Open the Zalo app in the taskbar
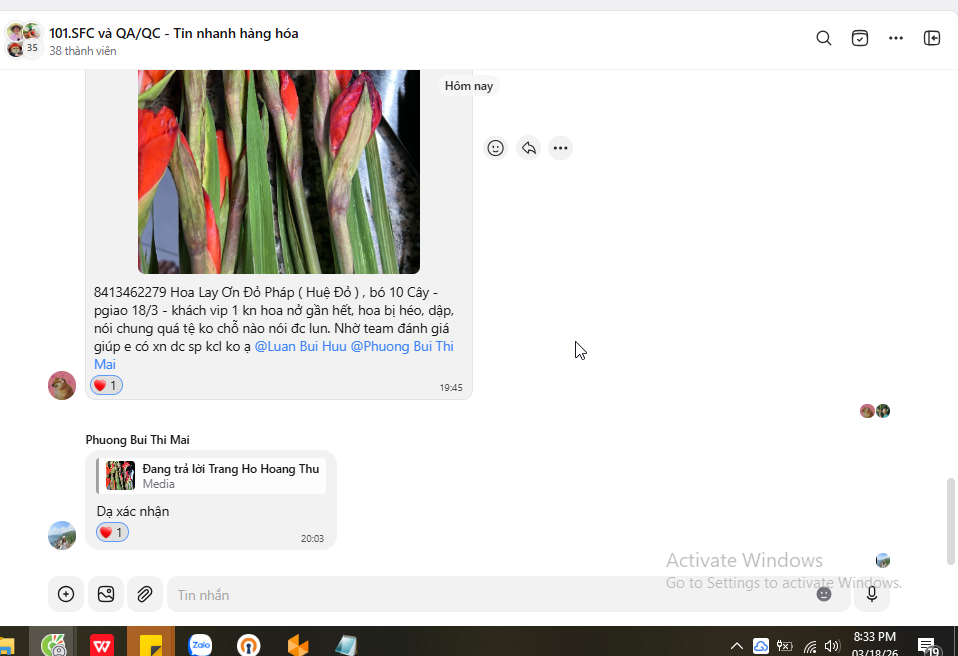This screenshot has width=958, height=656. tap(200, 645)
